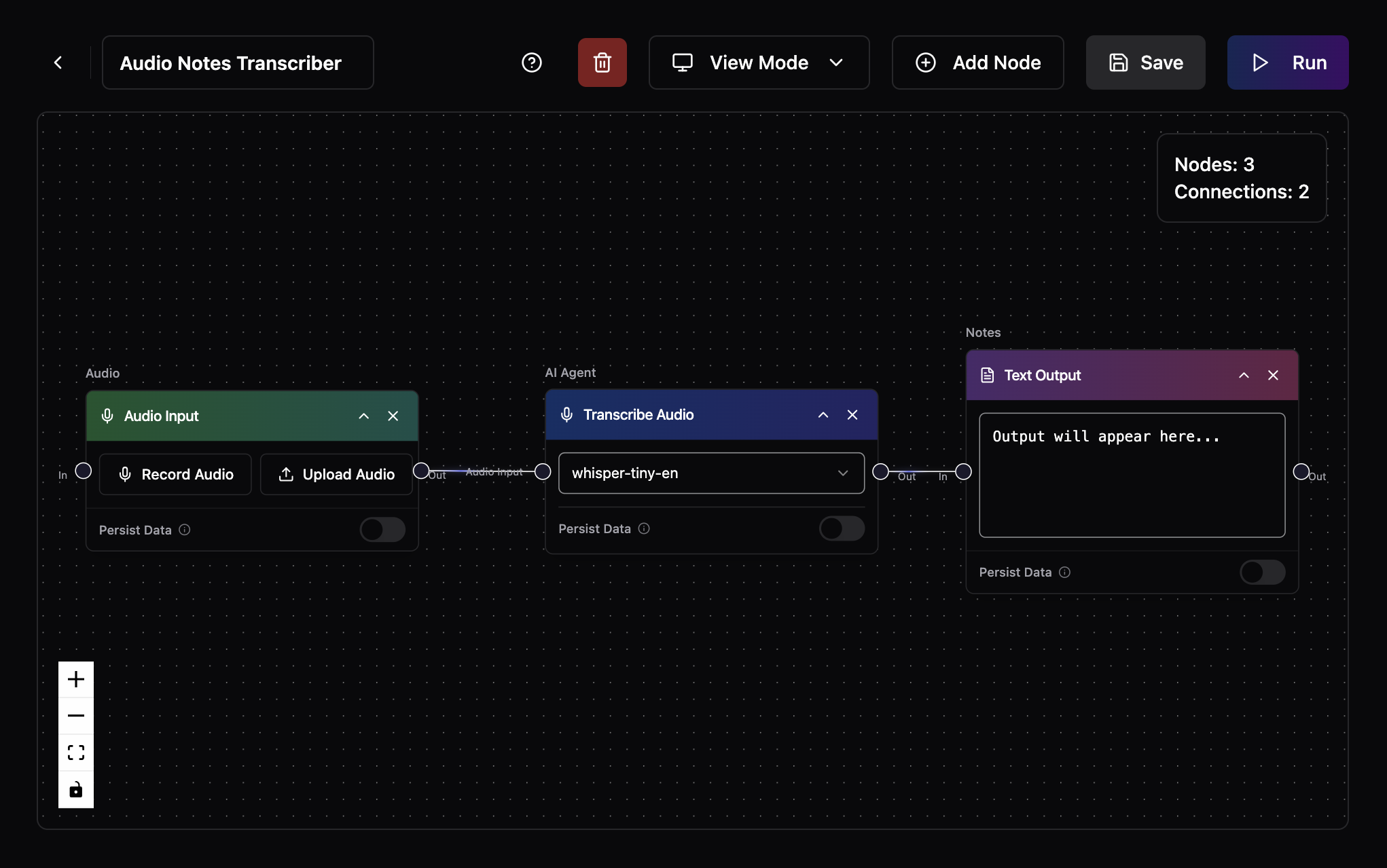1387x868 pixels.
Task: Collapse the Text Output node
Action: pyautogui.click(x=1244, y=375)
